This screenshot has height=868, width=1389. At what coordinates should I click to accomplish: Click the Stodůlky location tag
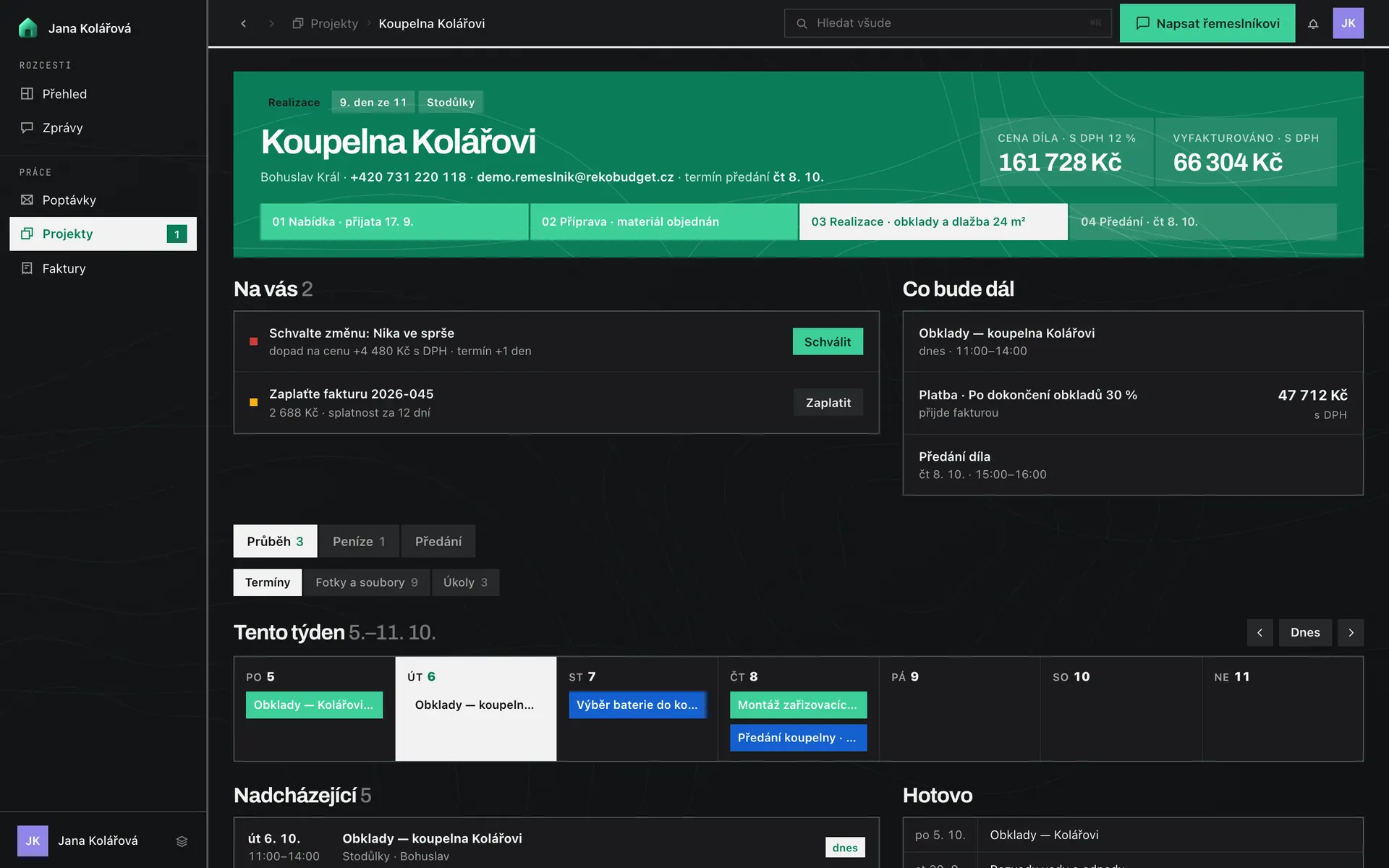pyautogui.click(x=451, y=102)
